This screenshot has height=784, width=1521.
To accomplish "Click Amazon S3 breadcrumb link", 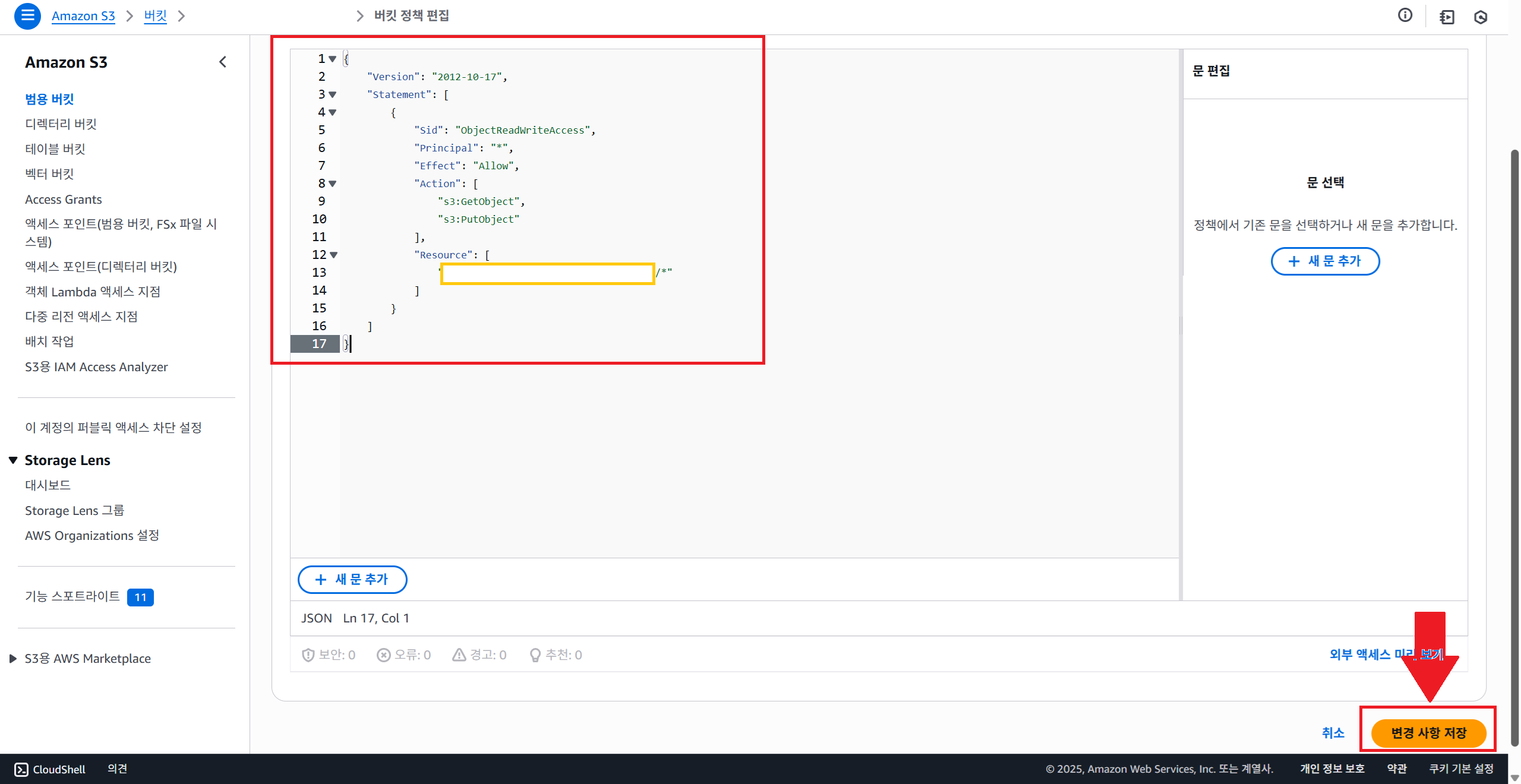I will click(x=83, y=16).
